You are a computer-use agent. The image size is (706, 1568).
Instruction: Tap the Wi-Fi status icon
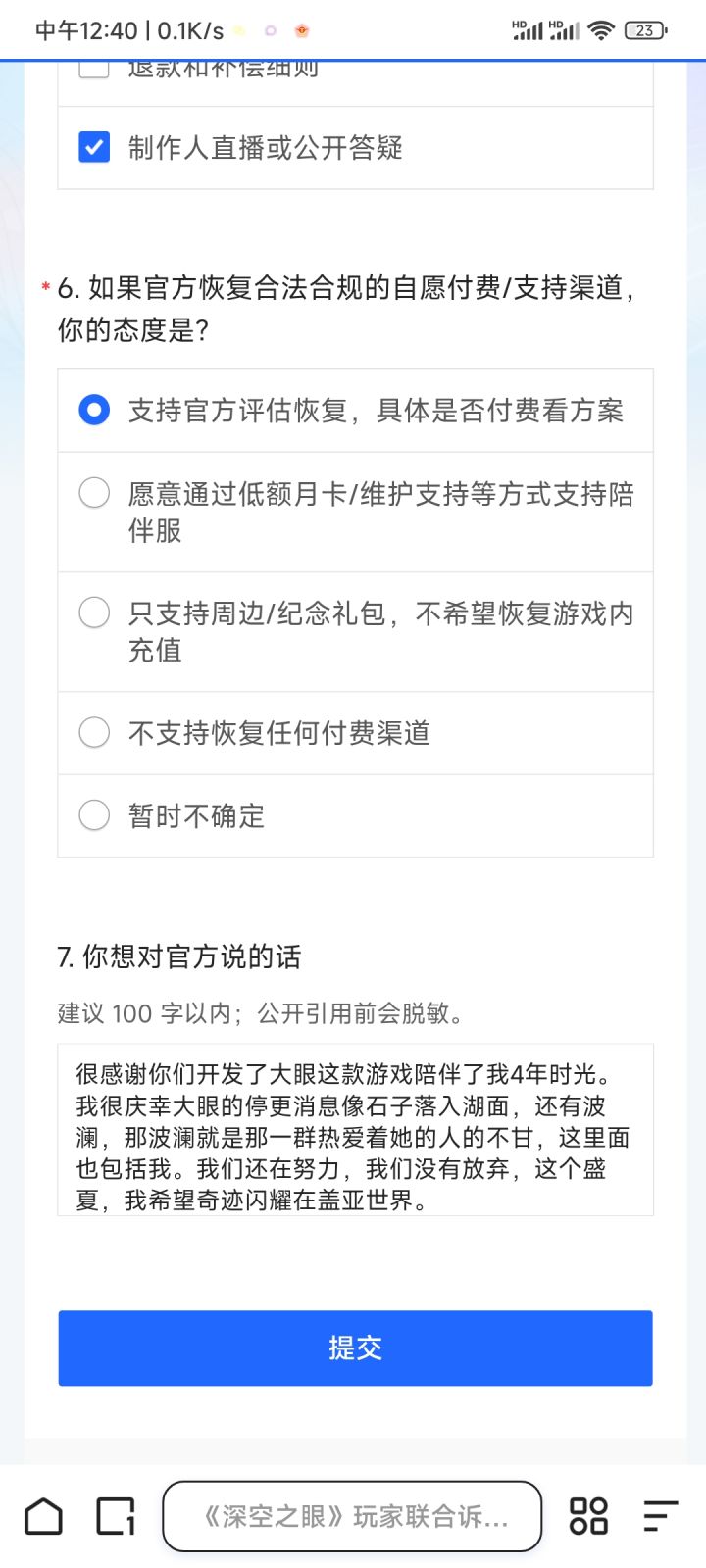pyautogui.click(x=600, y=30)
